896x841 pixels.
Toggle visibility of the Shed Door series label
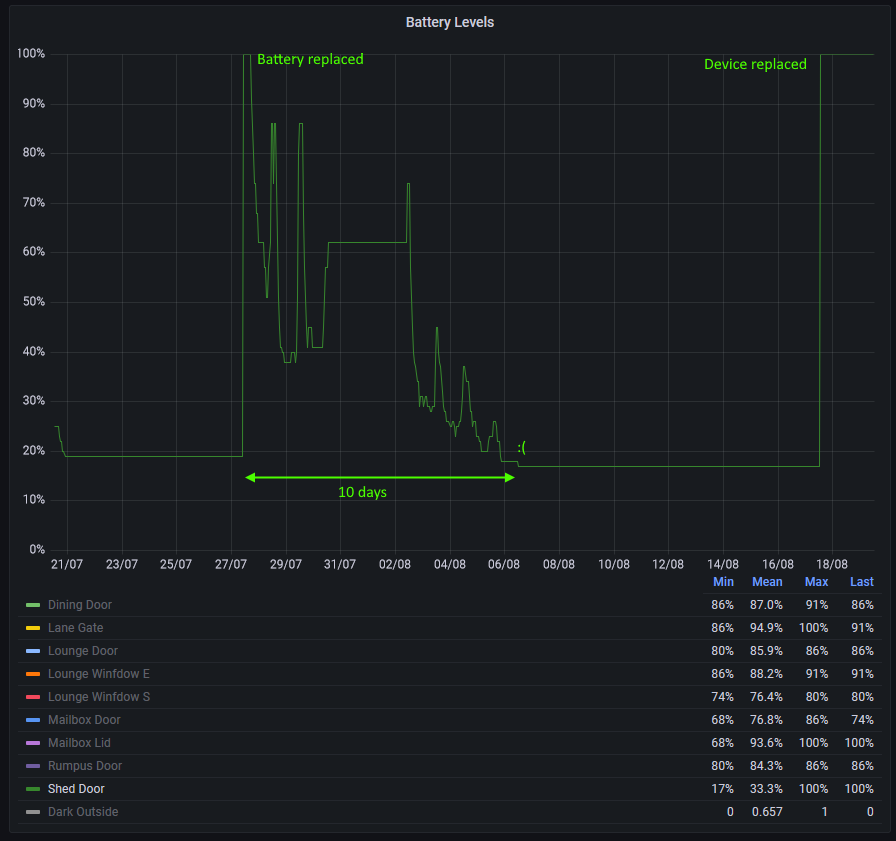[x=76, y=789]
